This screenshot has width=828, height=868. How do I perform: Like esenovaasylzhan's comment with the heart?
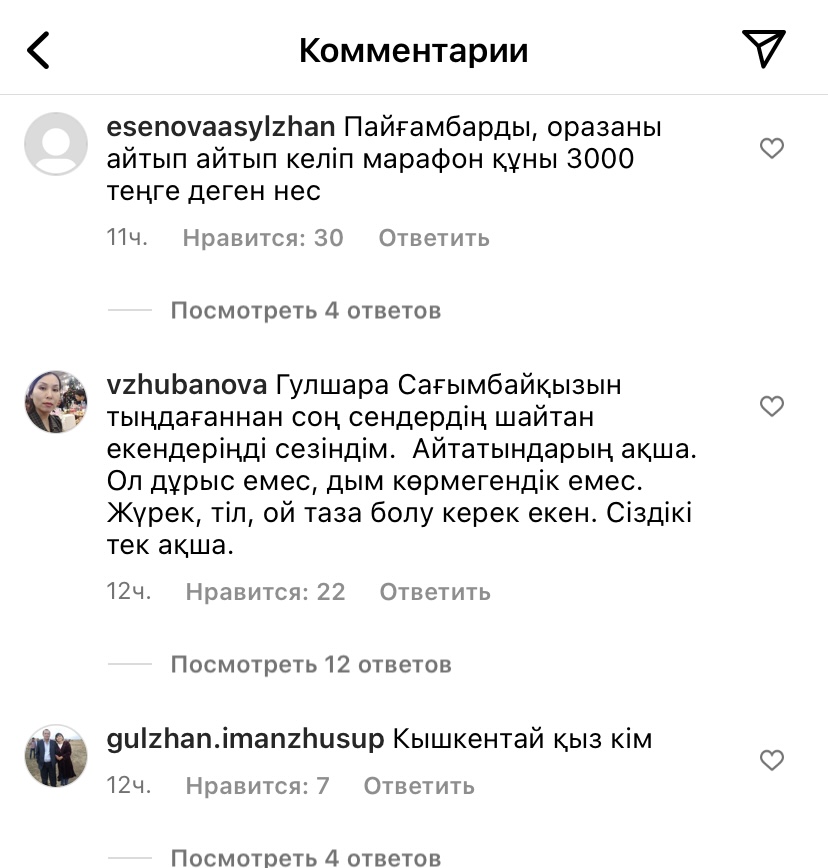pos(772,149)
